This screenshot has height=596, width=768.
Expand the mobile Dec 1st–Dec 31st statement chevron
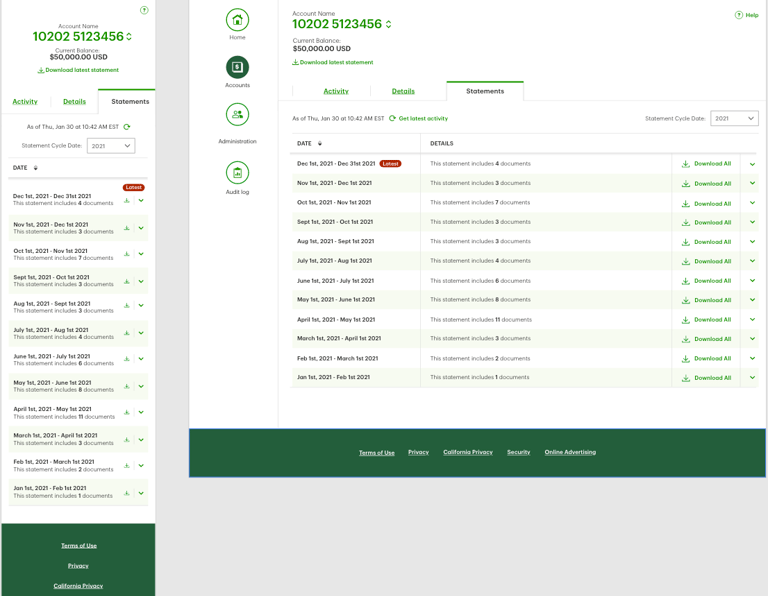[141, 200]
